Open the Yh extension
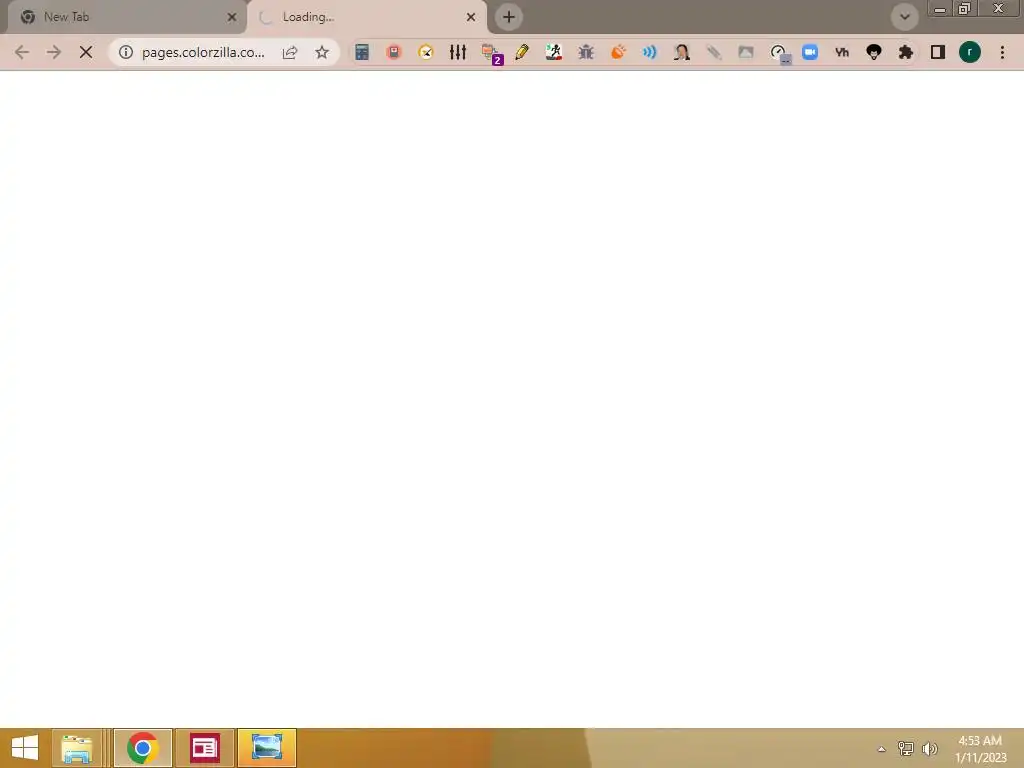The height and width of the screenshot is (768, 1024). pos(842,52)
